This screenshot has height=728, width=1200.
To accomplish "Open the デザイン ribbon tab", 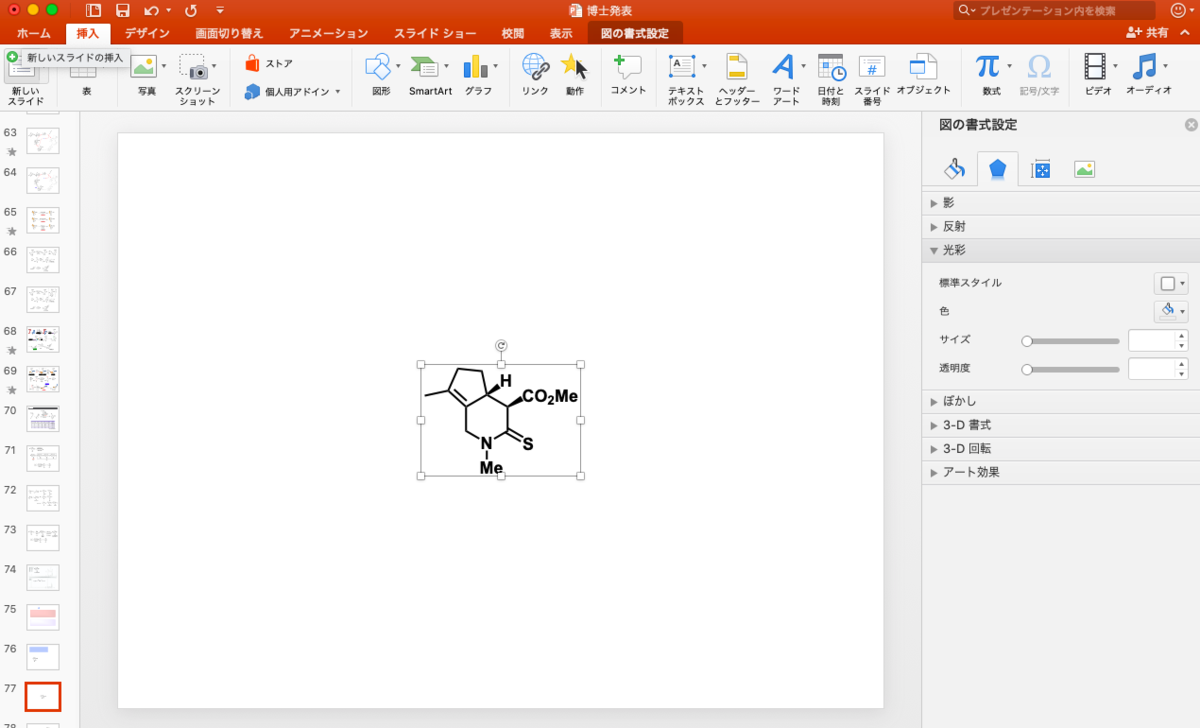I will [x=146, y=33].
